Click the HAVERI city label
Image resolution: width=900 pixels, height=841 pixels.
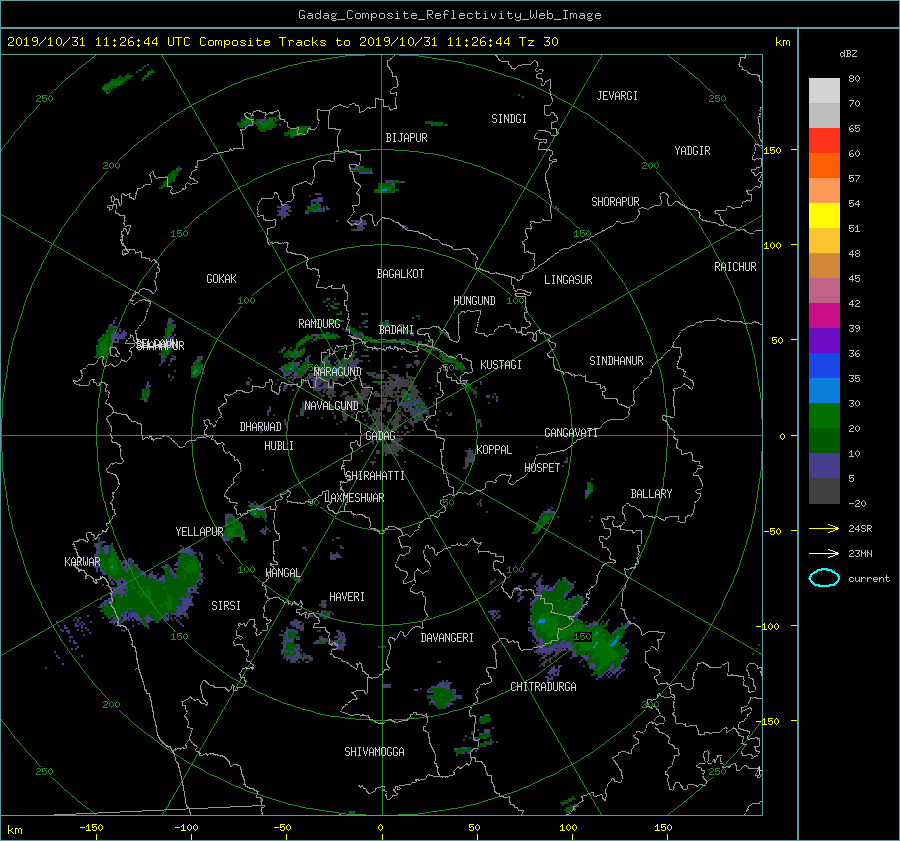tap(347, 597)
